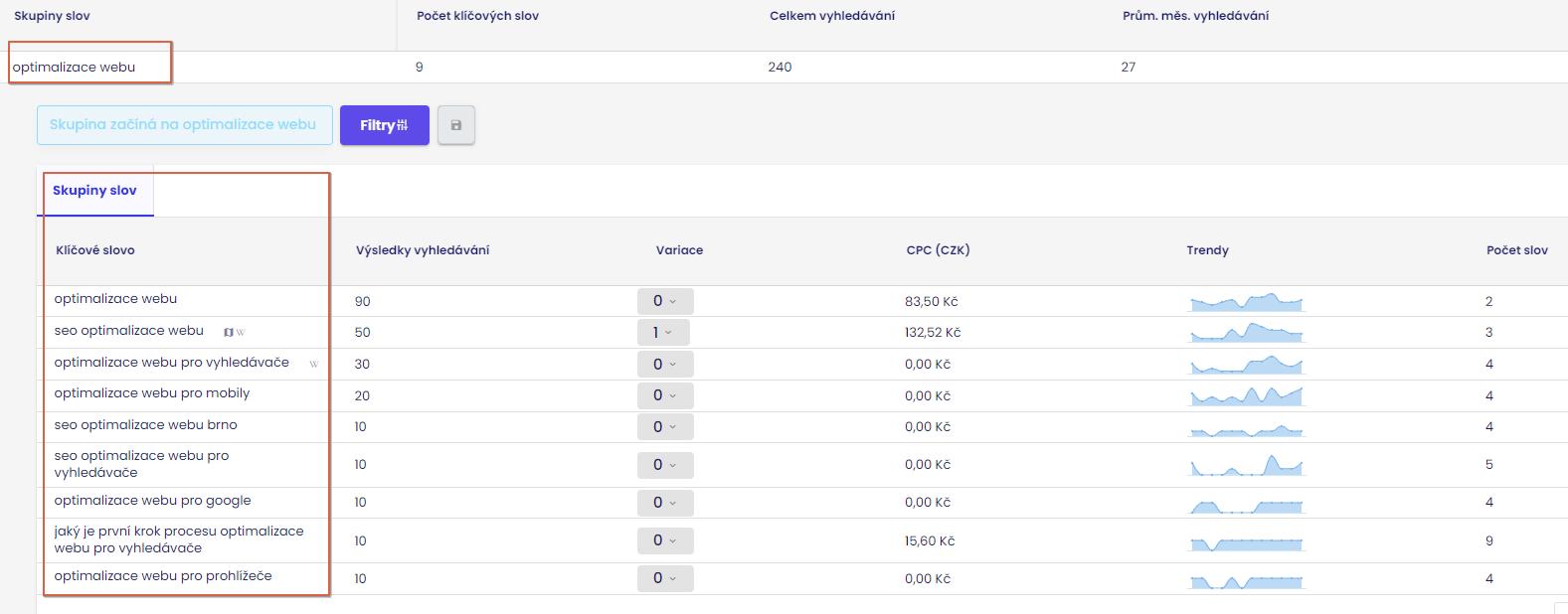Expand Variace dropdown for 'optimalizace webu pro mobily'
This screenshot has width=1568, height=614.
pos(664,395)
